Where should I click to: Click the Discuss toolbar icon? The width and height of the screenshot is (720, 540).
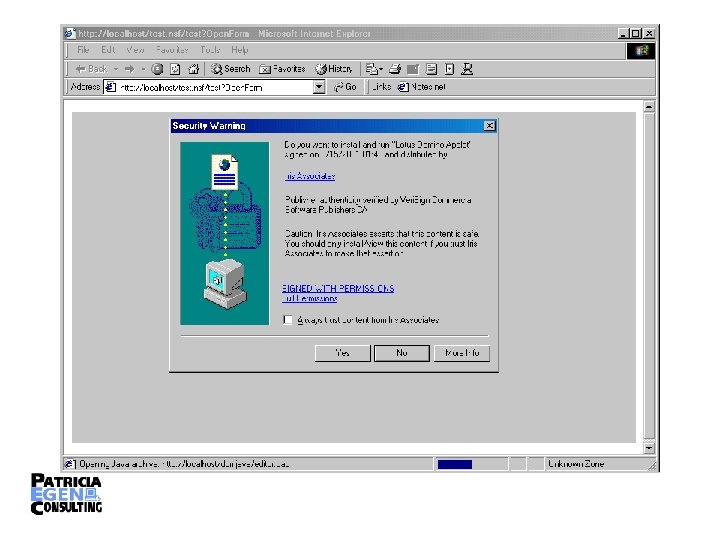(431, 69)
